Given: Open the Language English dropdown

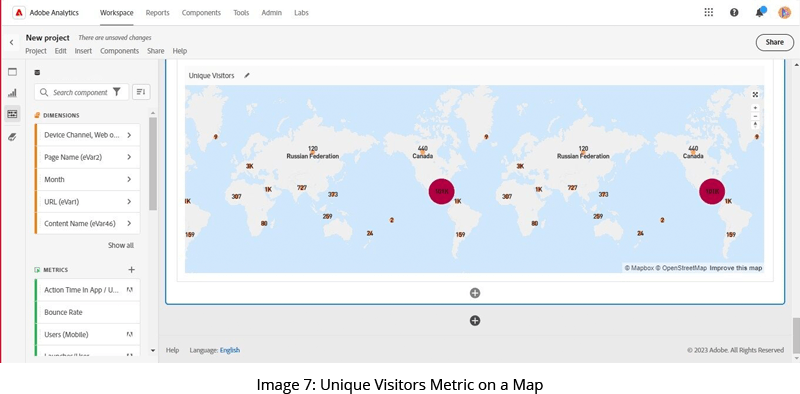Looking at the screenshot, I should click(230, 350).
